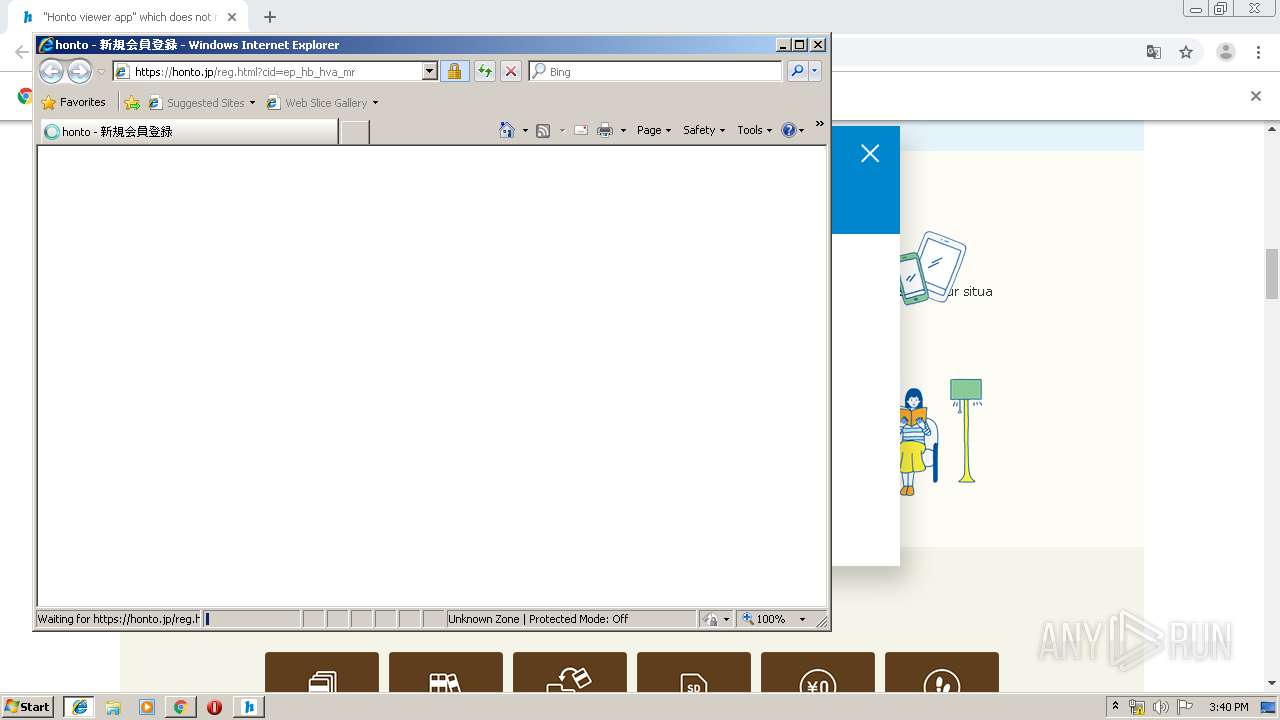Screen dimensions: 1280x720
Task: Open Windows Explorer folder from taskbar
Action: point(113,707)
